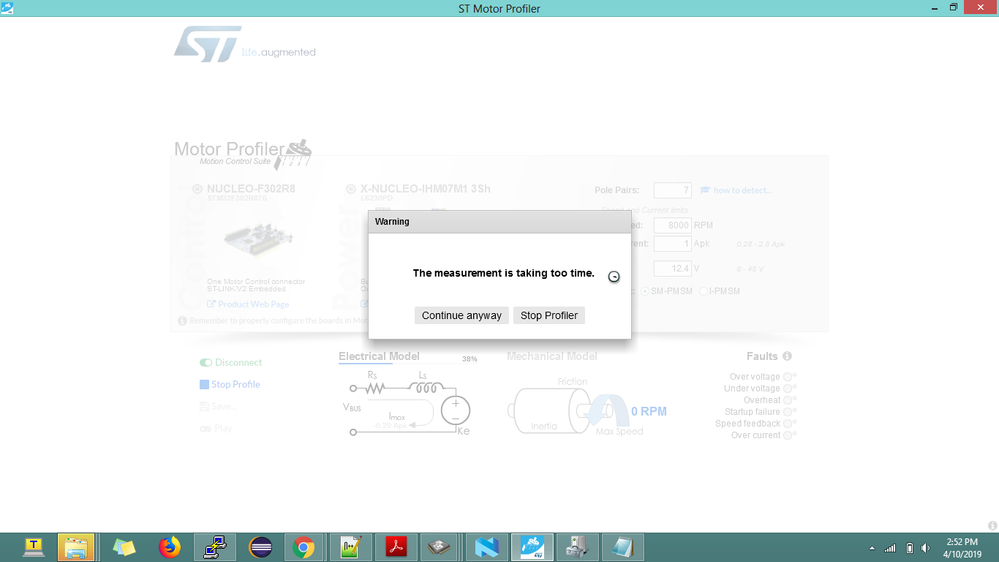Click the yellow T taskbar icon

tap(33, 547)
